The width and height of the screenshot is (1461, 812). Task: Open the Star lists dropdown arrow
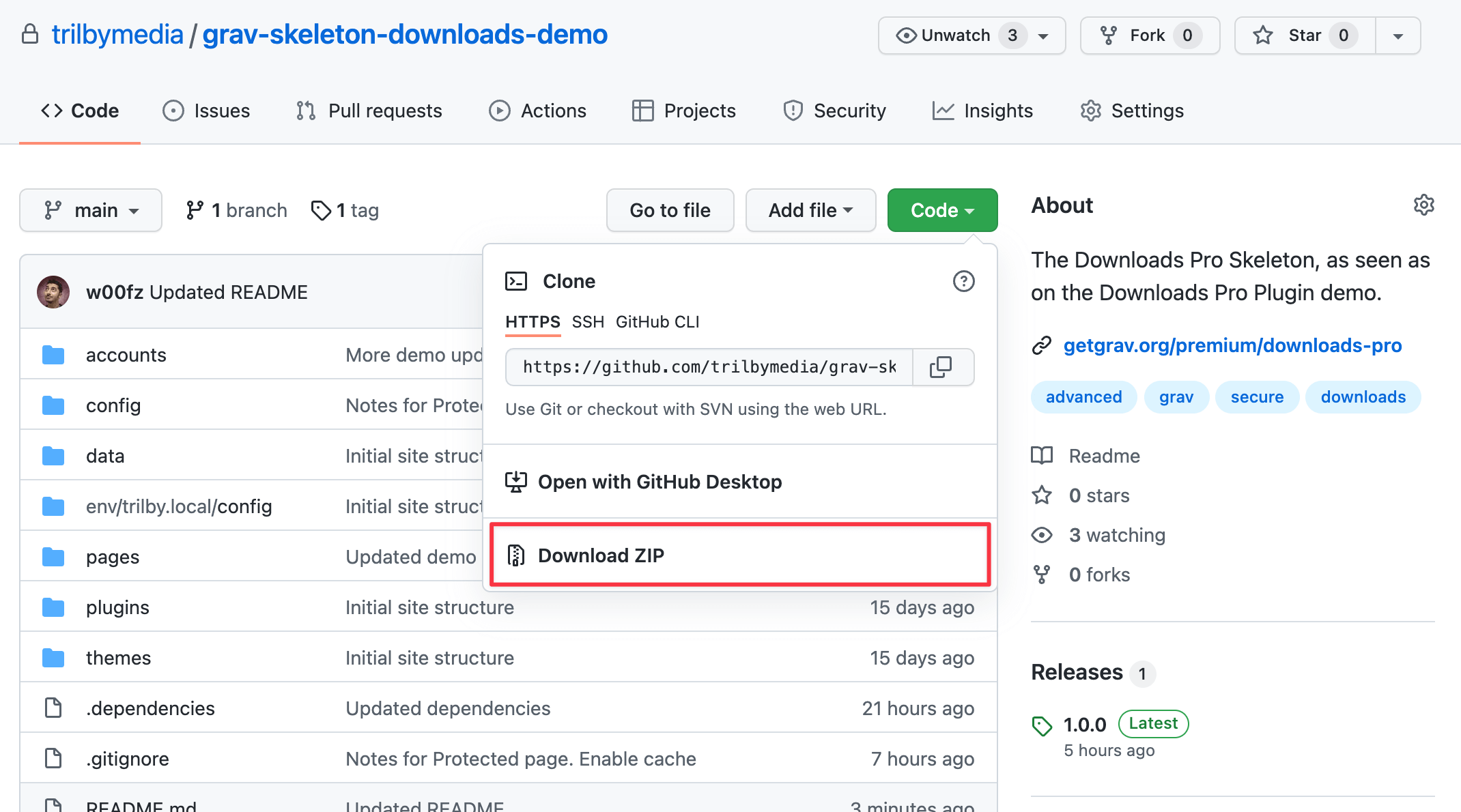[1398, 35]
